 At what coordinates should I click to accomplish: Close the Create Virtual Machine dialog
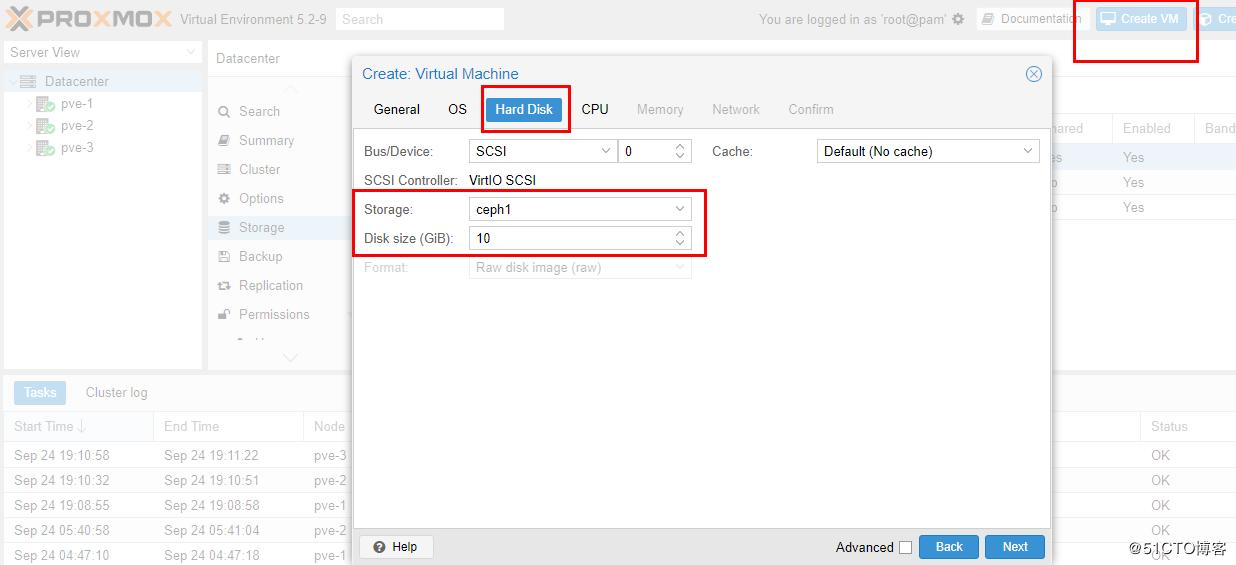tap(1034, 74)
